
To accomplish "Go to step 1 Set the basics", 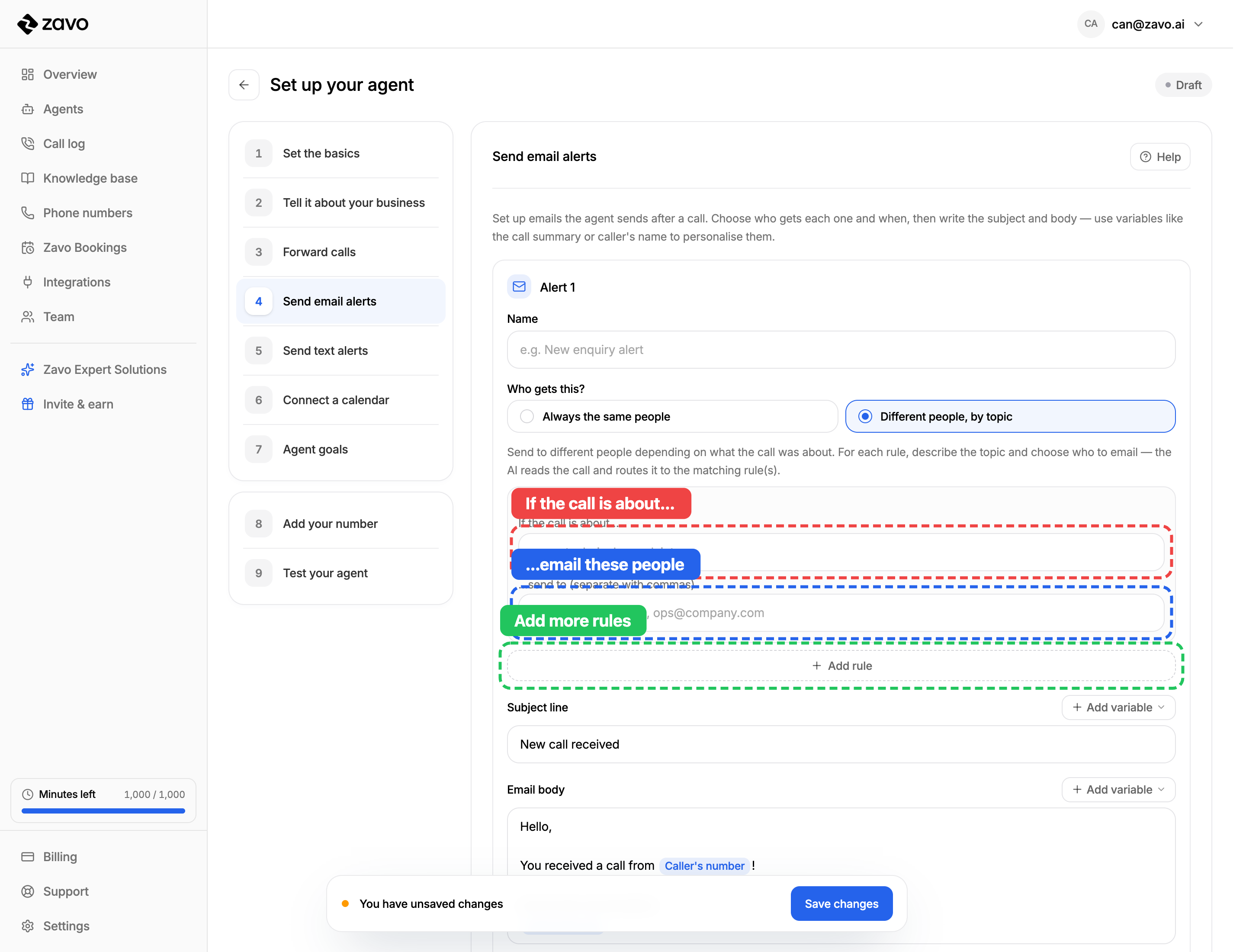I will click(x=340, y=154).
